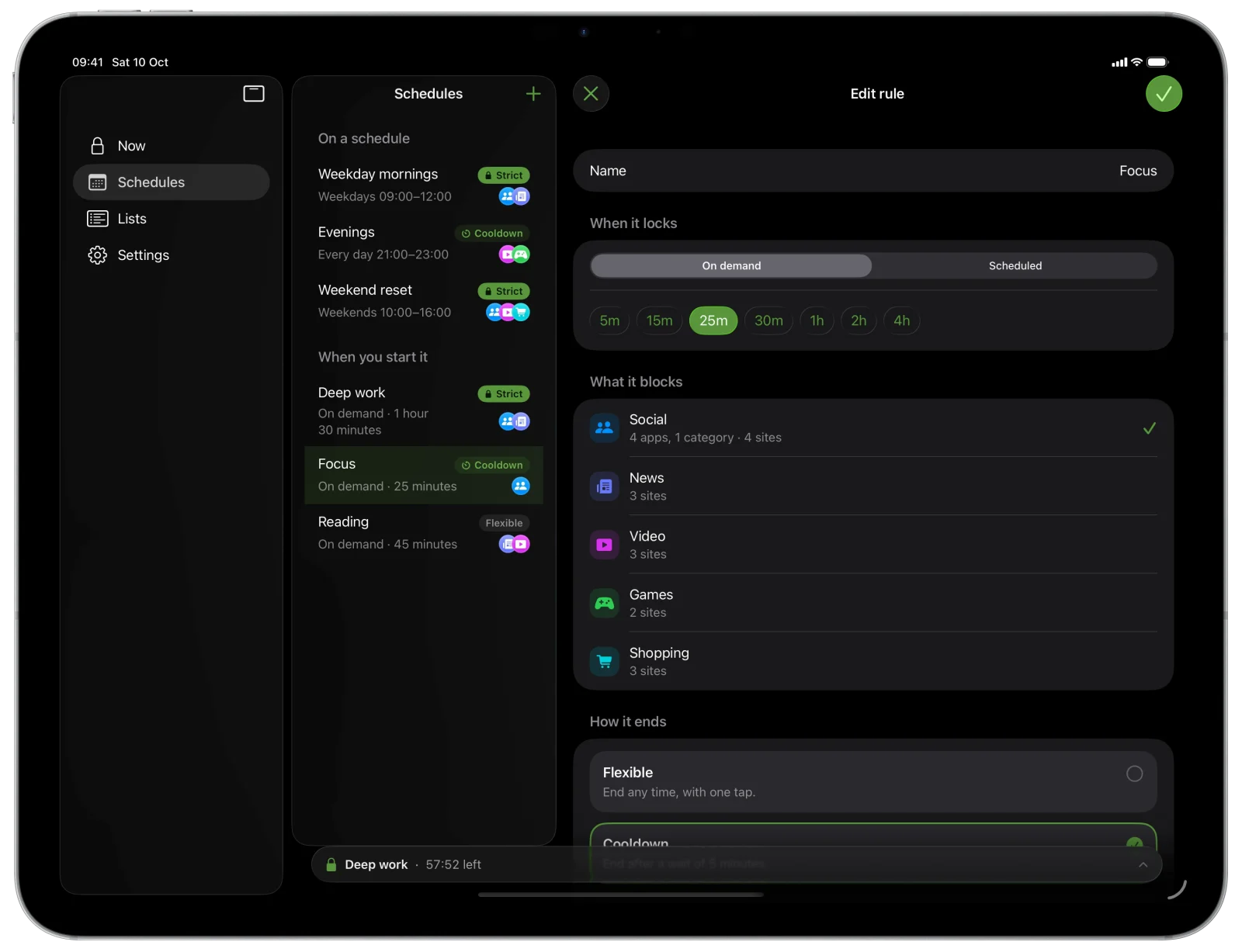Click the Shopping cart icon
This screenshot has width=1242, height=952.
(605, 662)
